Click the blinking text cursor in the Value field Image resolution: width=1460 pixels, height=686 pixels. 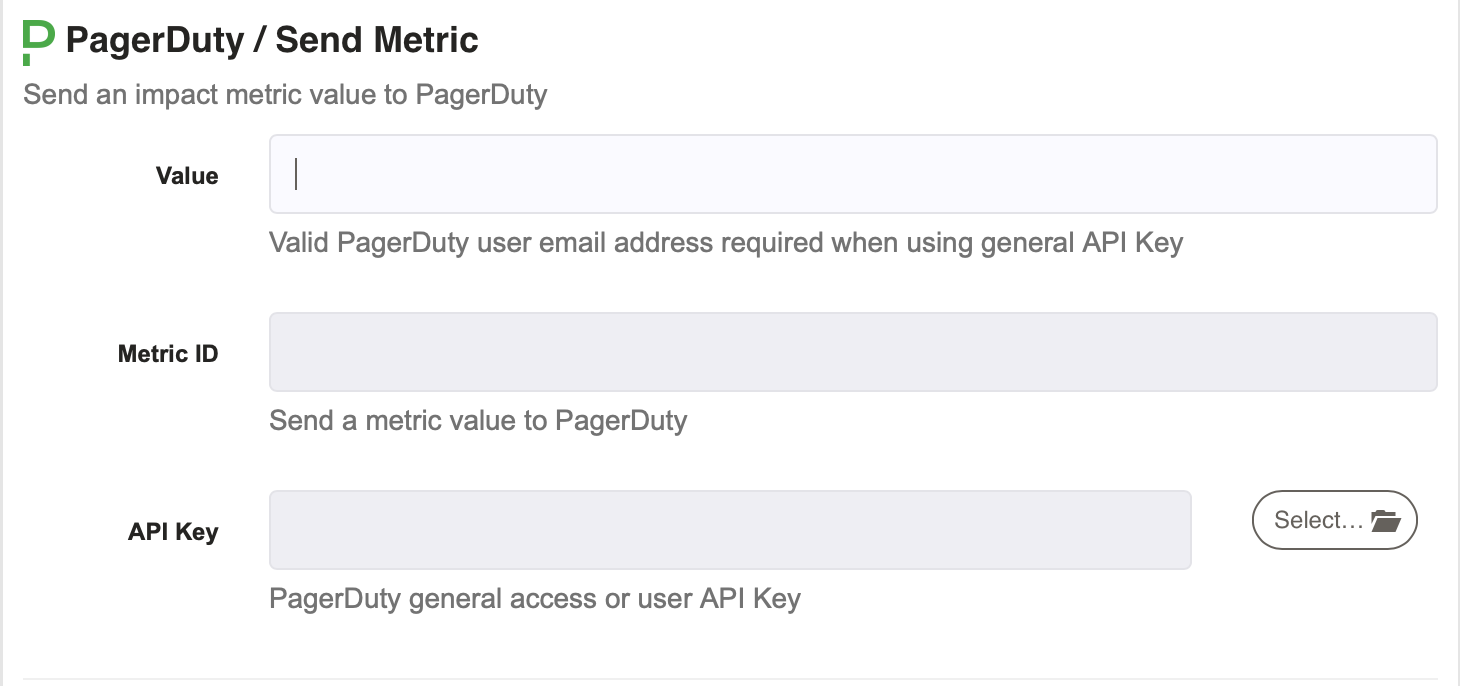(296, 174)
